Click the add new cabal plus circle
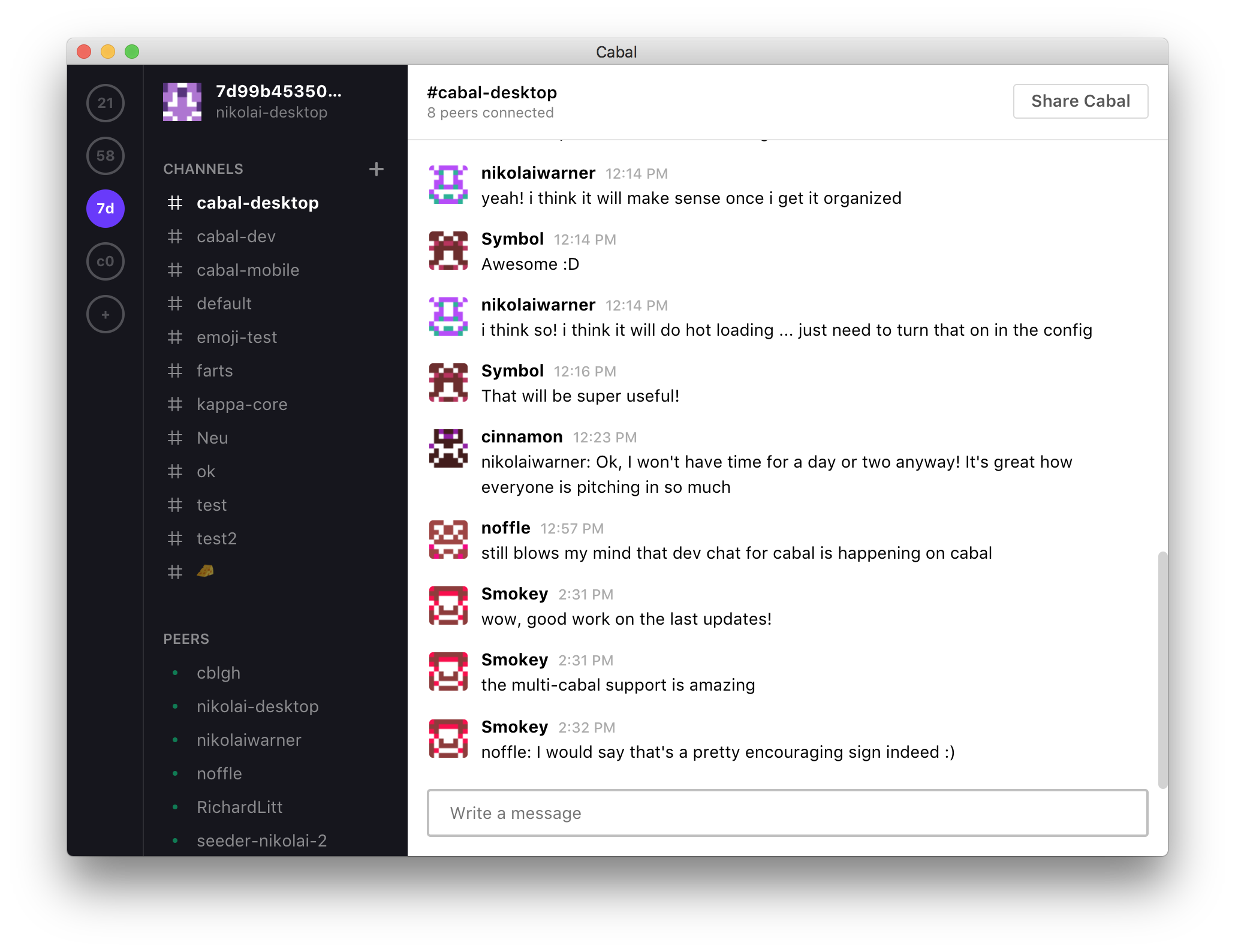 pyautogui.click(x=106, y=314)
